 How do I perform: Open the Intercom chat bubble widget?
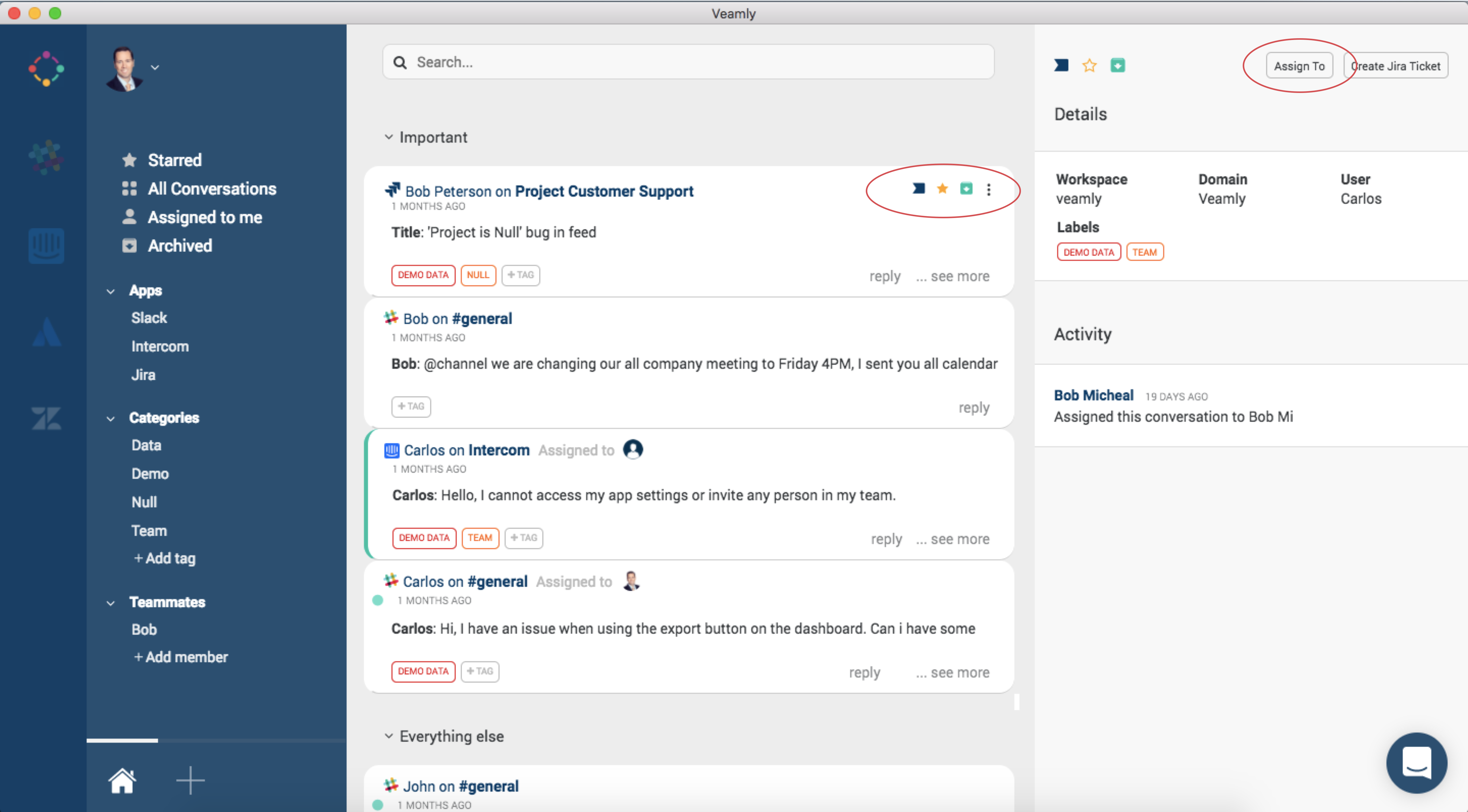pos(1417,763)
